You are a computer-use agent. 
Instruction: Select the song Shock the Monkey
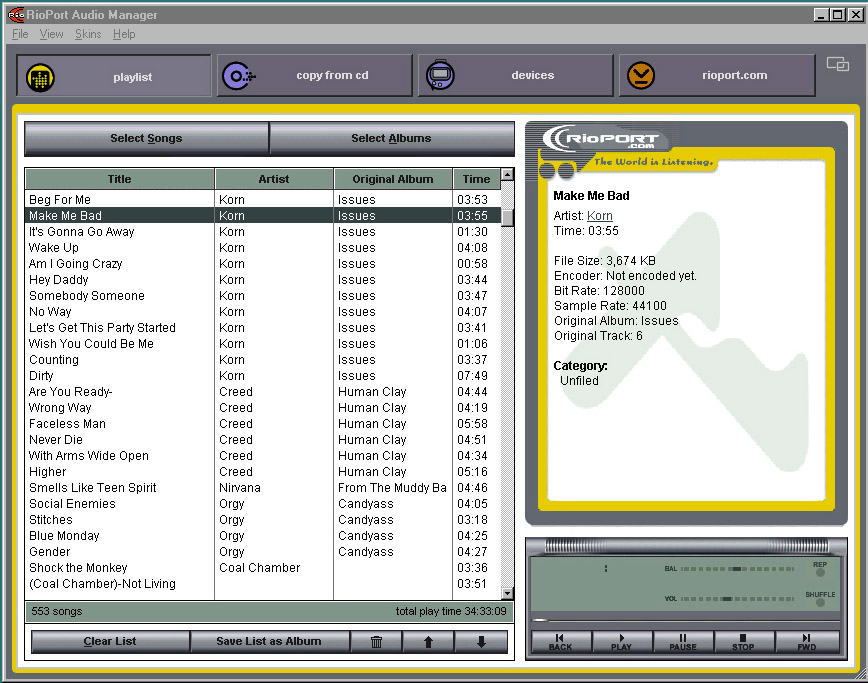[263, 568]
